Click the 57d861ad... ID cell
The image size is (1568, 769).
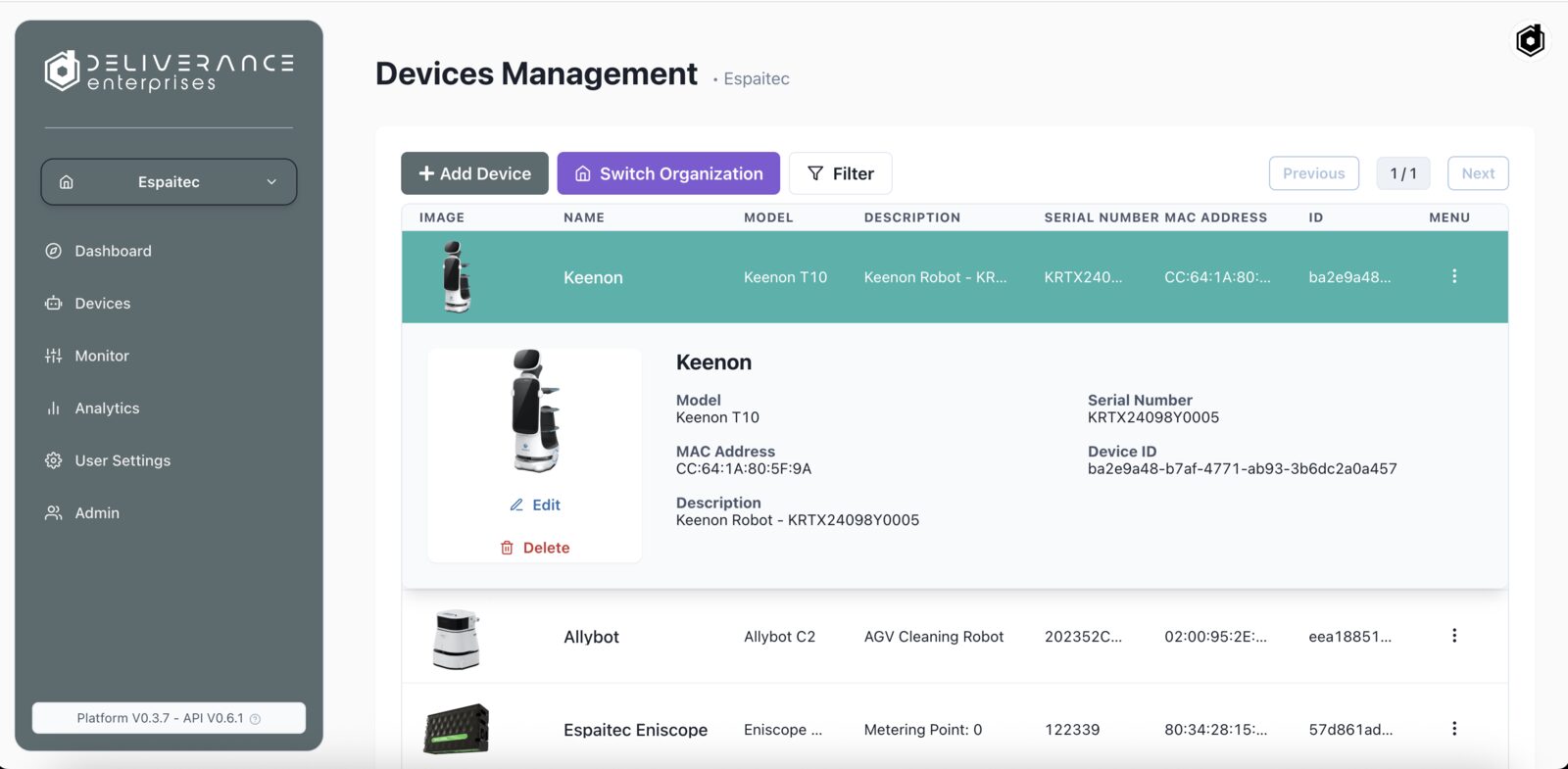point(1350,730)
